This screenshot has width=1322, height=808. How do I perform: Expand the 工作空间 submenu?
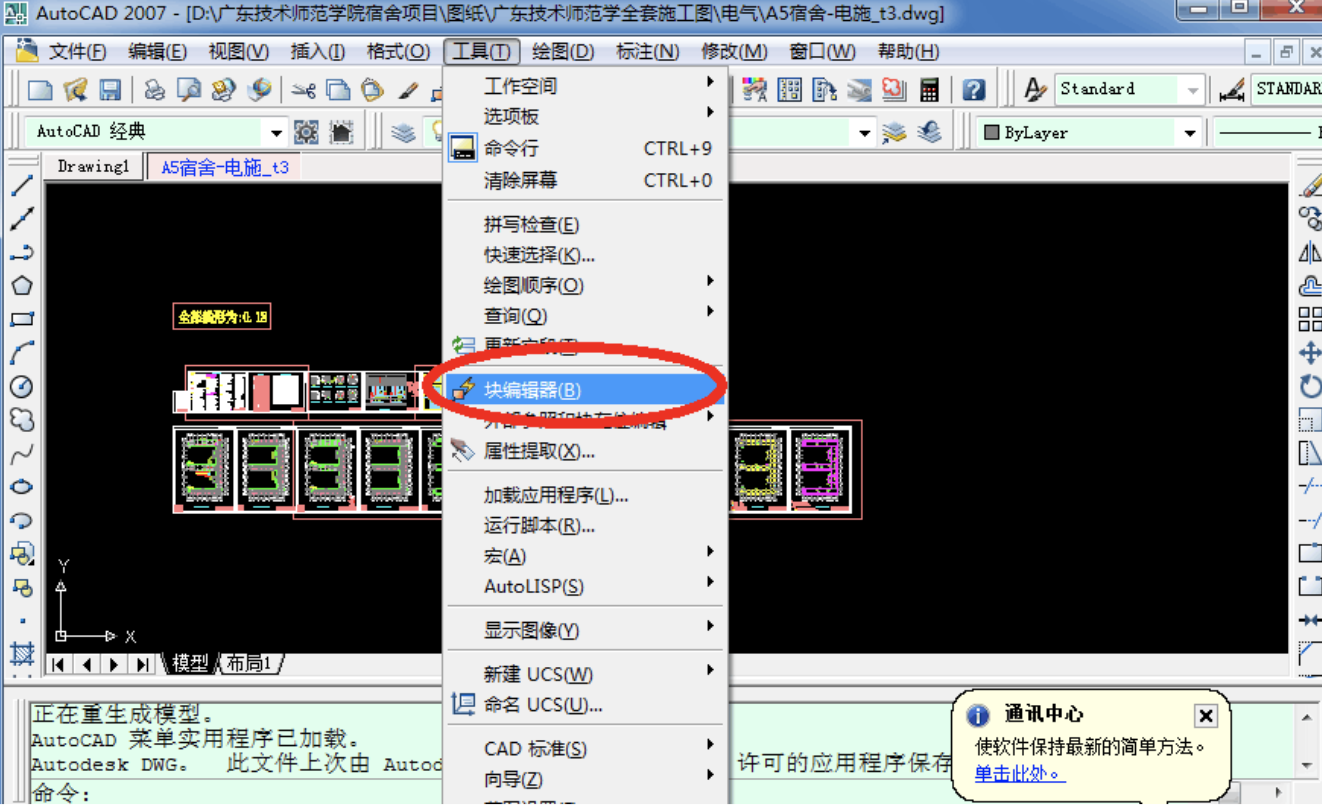pos(585,86)
